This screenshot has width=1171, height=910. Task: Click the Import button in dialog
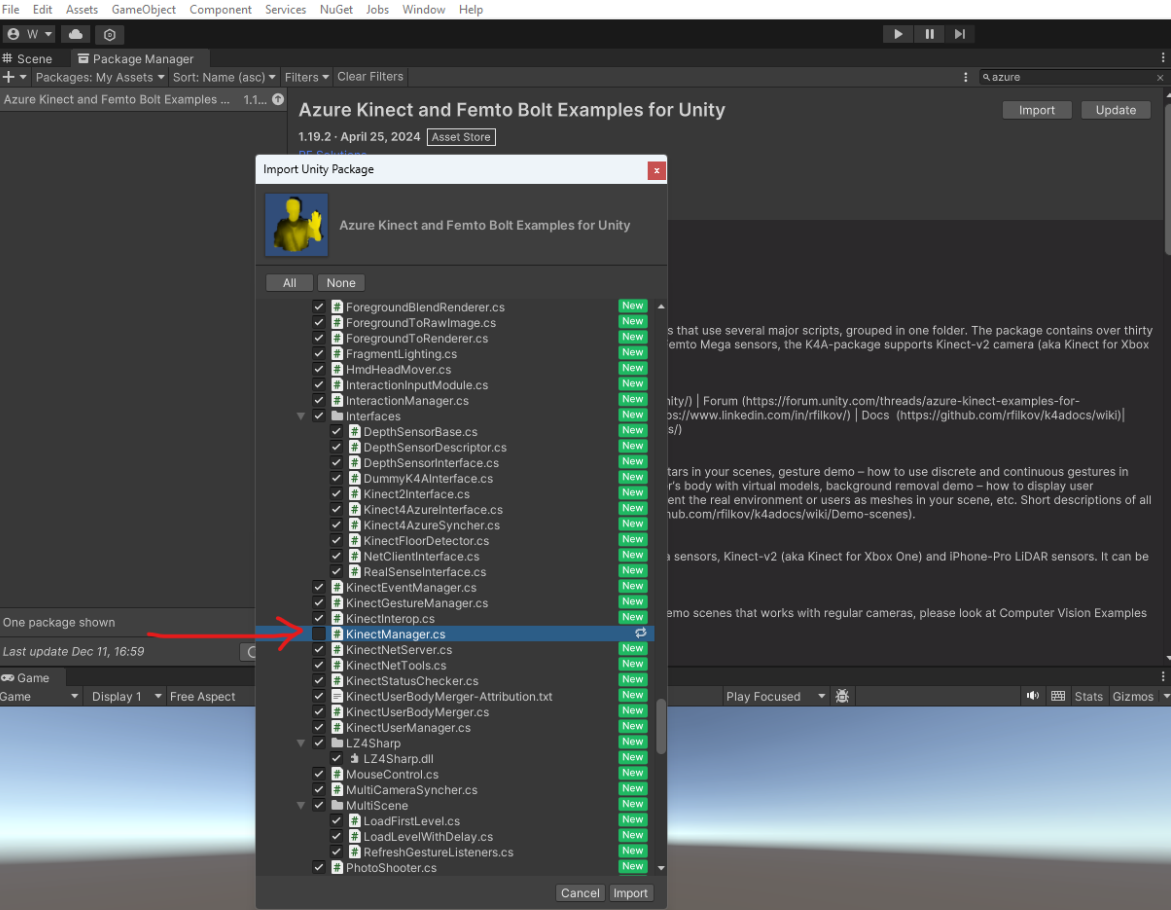tap(630, 893)
